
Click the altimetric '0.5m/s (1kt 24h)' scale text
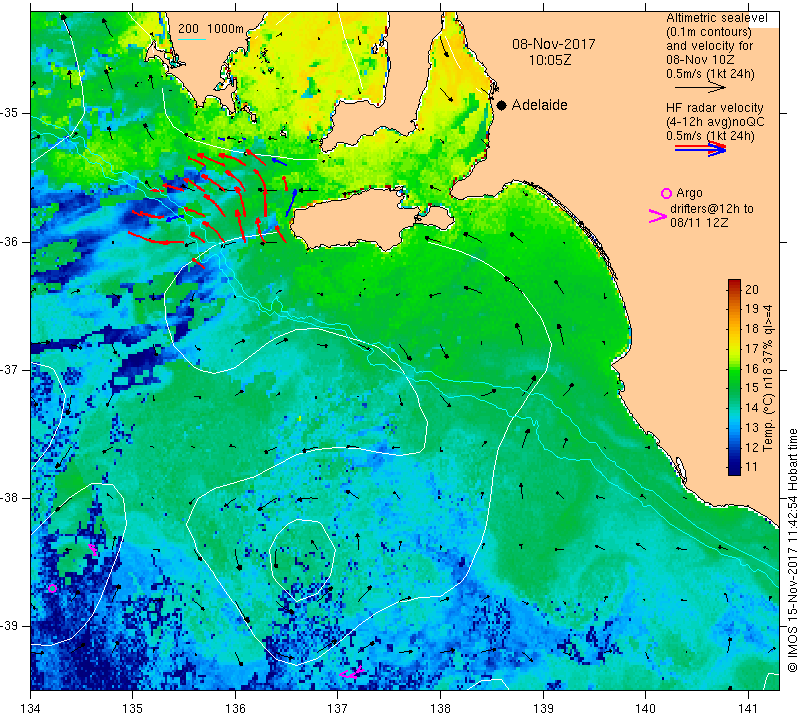pyautogui.click(x=710, y=74)
